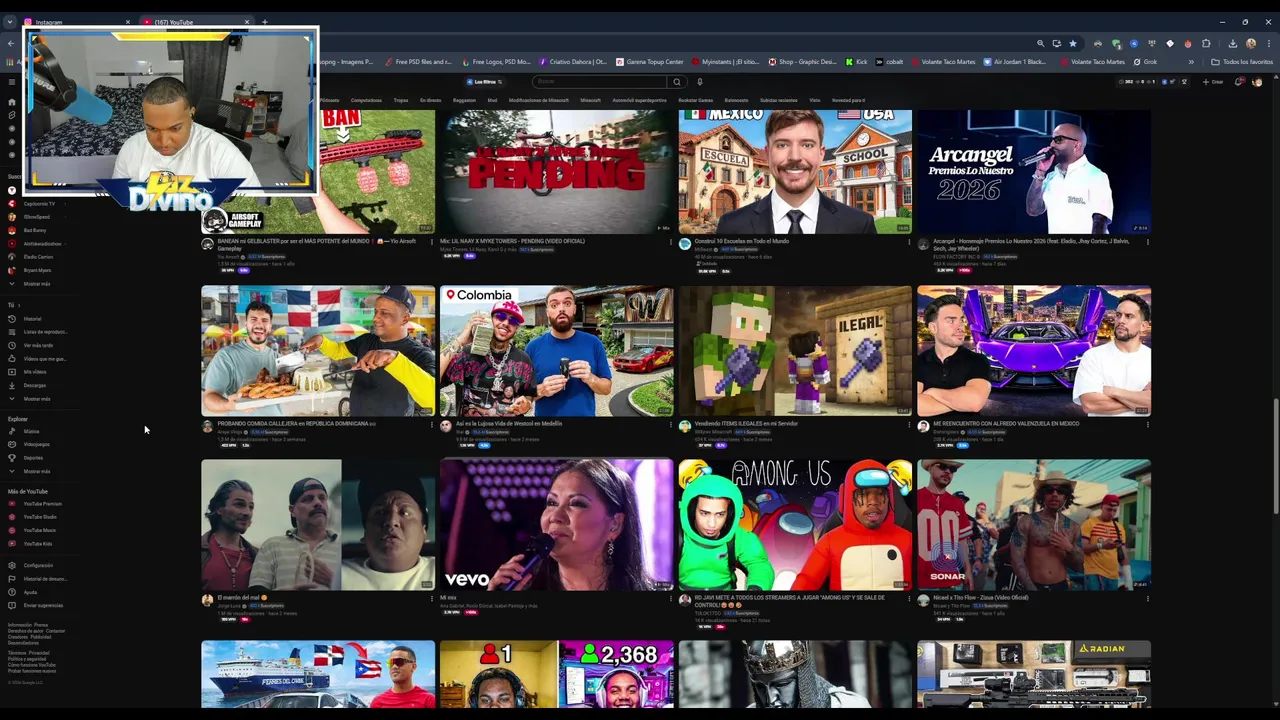This screenshot has width=1280, height=720.
Task: Open YouTube Studio in sidebar
Action: (40, 517)
